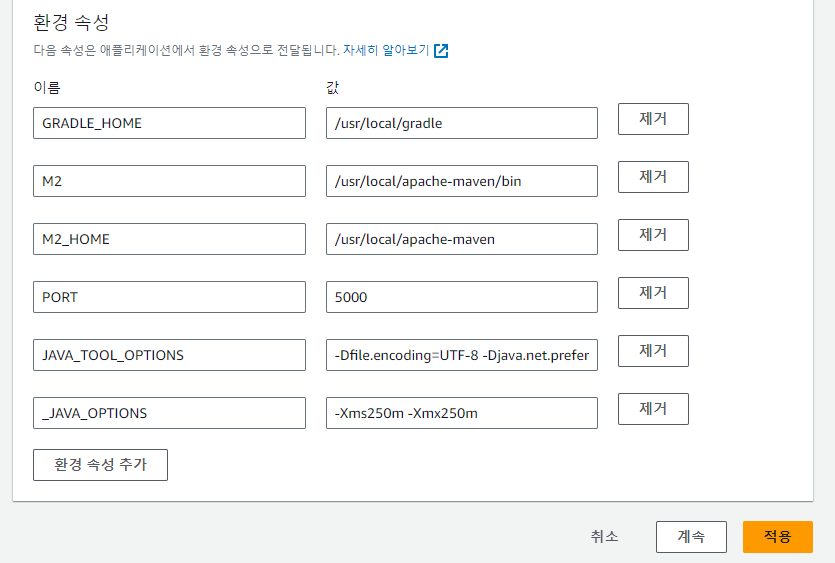Open the 자세히 알아보기 link
835x563 pixels.
386,50
